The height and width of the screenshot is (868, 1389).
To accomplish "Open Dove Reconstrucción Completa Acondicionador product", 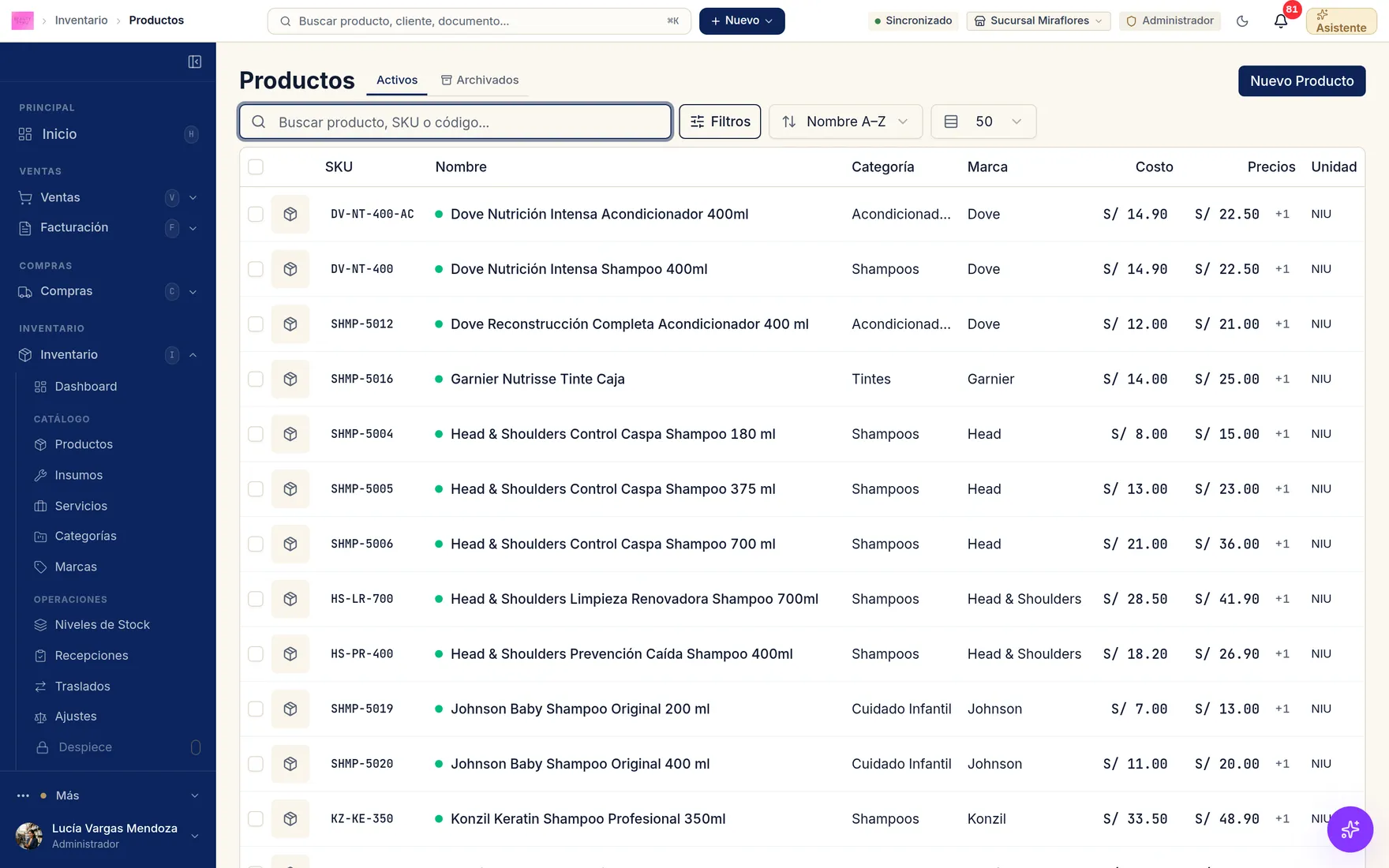I will coord(630,324).
